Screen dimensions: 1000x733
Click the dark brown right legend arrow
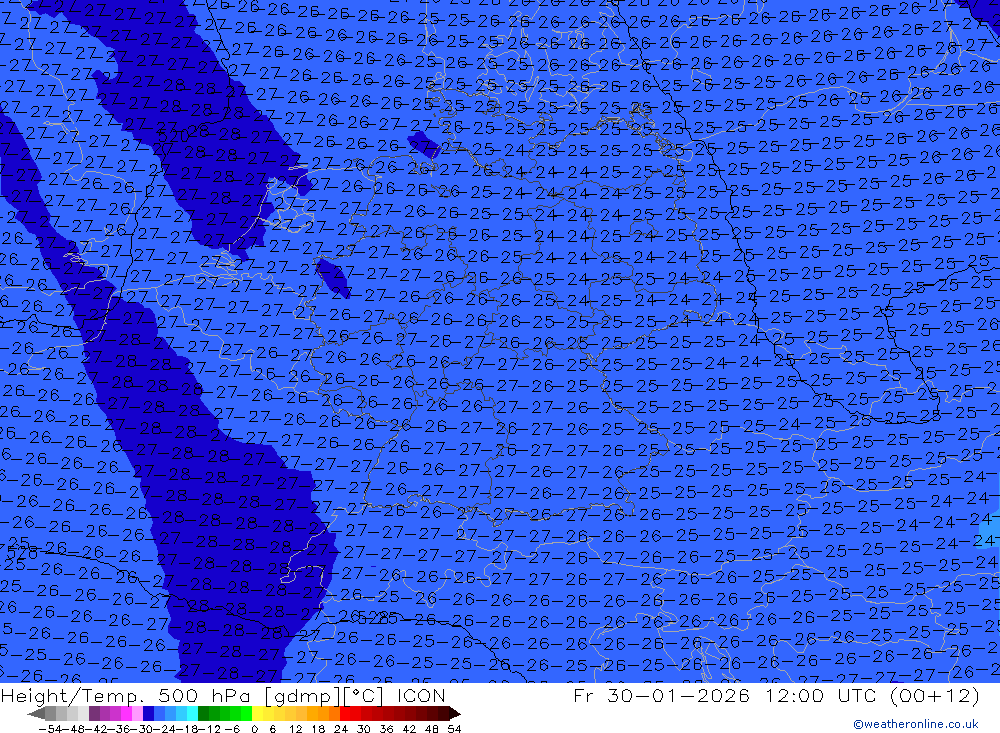tap(455, 714)
